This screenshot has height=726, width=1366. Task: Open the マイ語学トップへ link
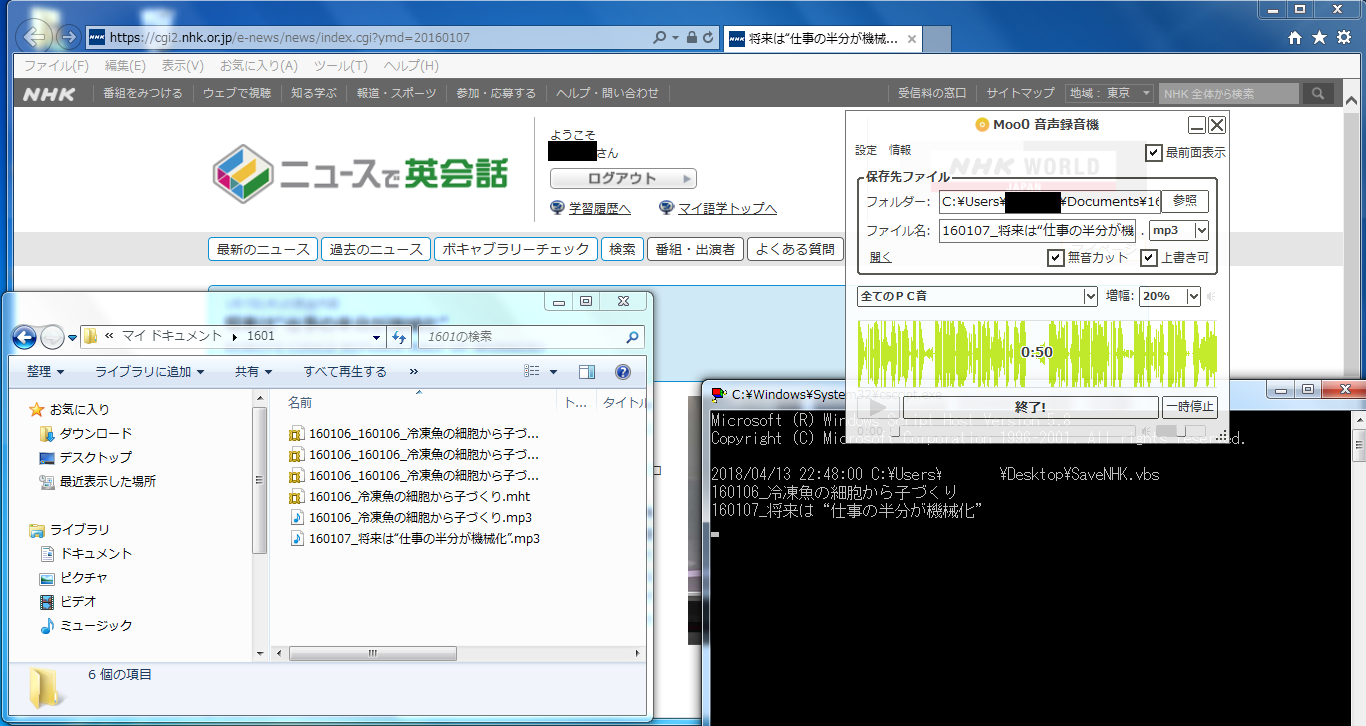727,208
